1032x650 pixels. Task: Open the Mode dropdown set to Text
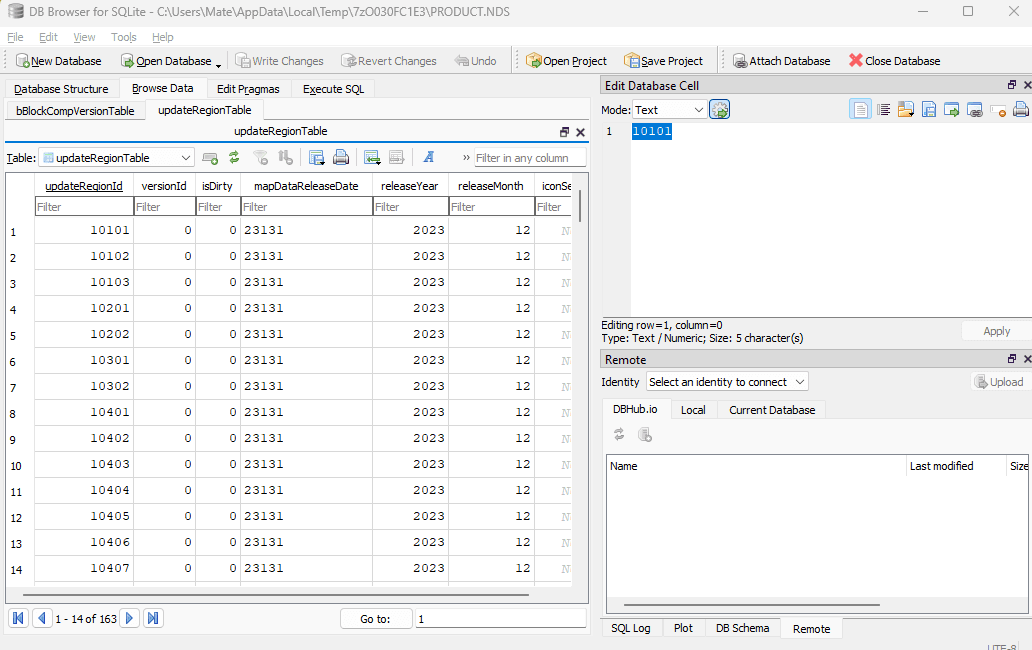(x=669, y=110)
